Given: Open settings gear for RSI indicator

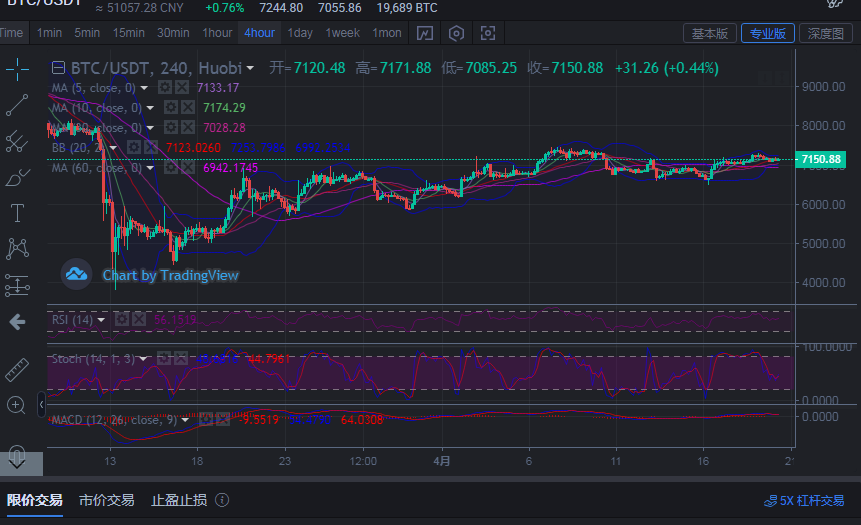Looking at the screenshot, I should [122, 320].
